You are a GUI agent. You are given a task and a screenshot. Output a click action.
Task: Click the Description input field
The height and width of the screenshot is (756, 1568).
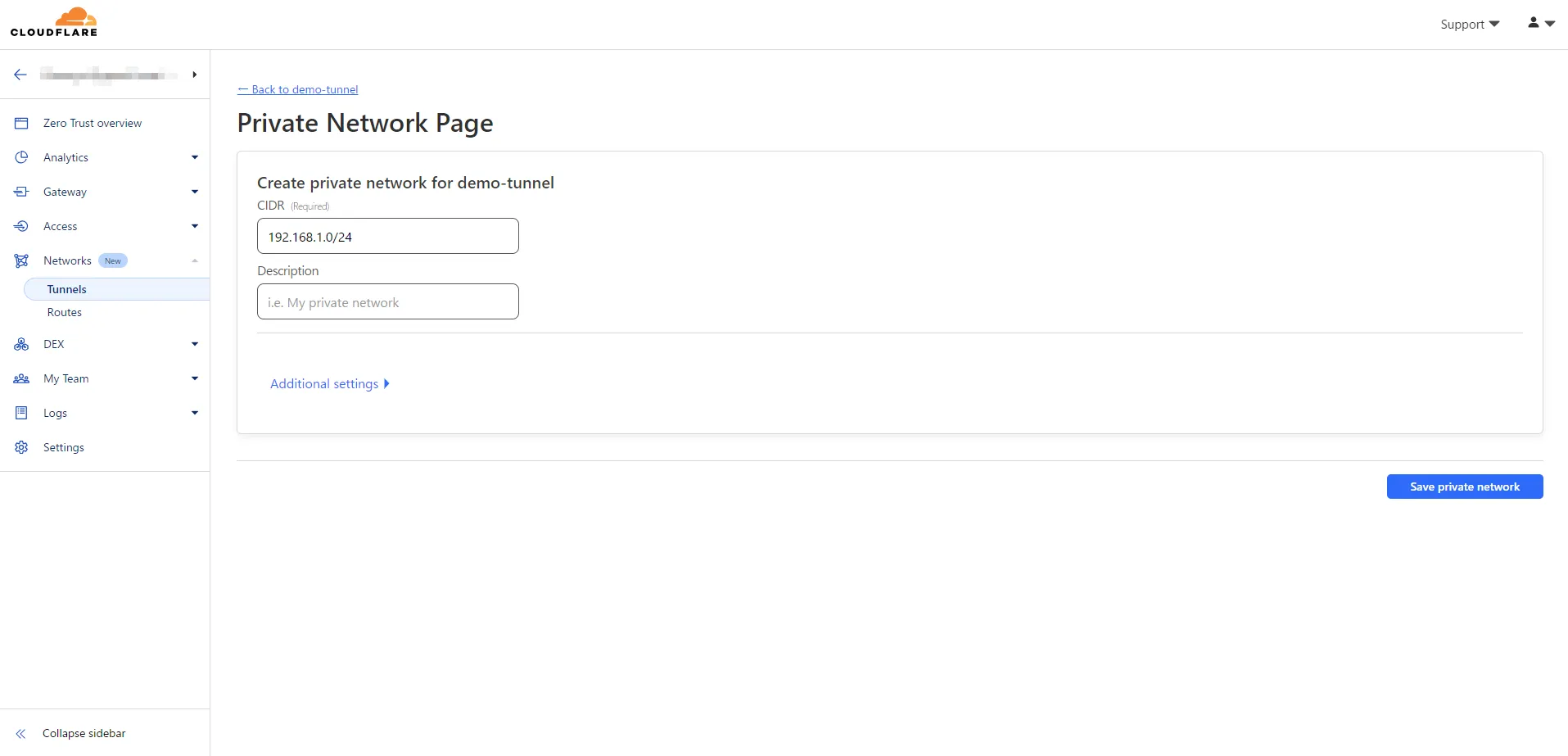(x=388, y=301)
